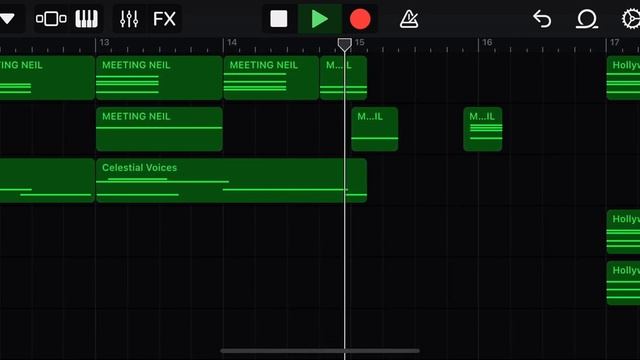This screenshot has height=360, width=640.
Task: Select top-track Holly region at bar 17
Action: tap(623, 78)
